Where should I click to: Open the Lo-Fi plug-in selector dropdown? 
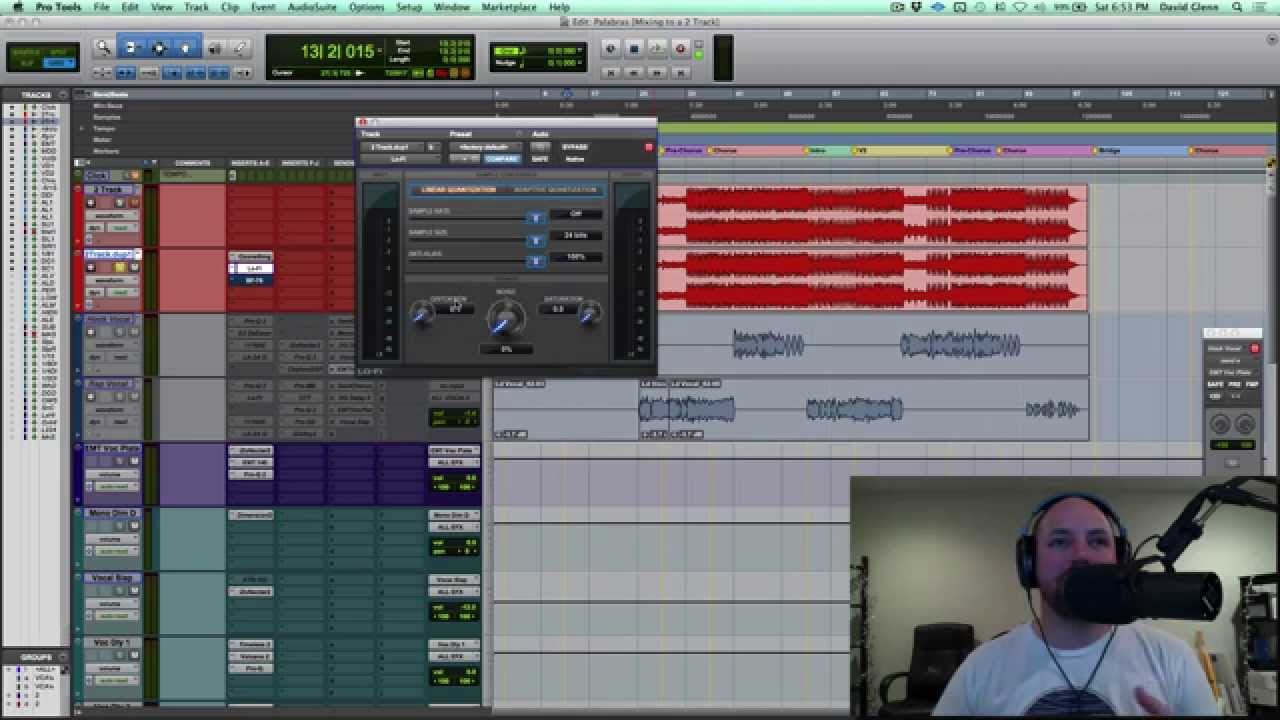(398, 158)
